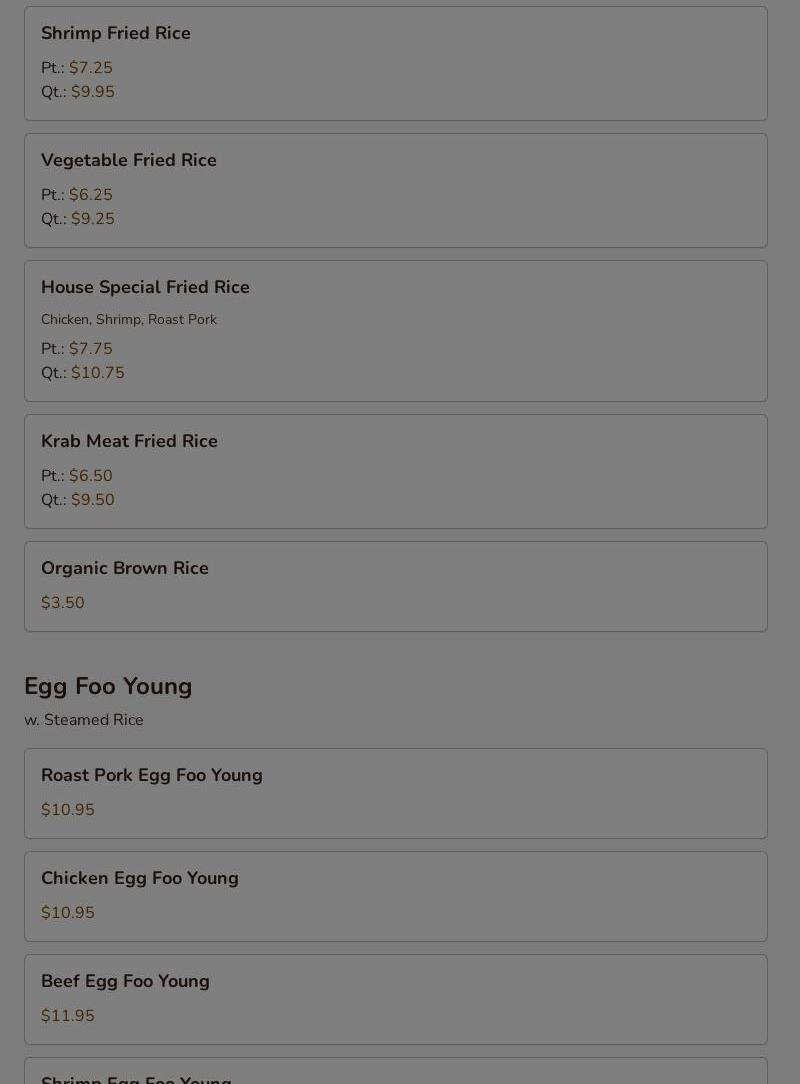Click the Egg Foo Young section heading
This screenshot has height=1084, width=800.
[108, 686]
